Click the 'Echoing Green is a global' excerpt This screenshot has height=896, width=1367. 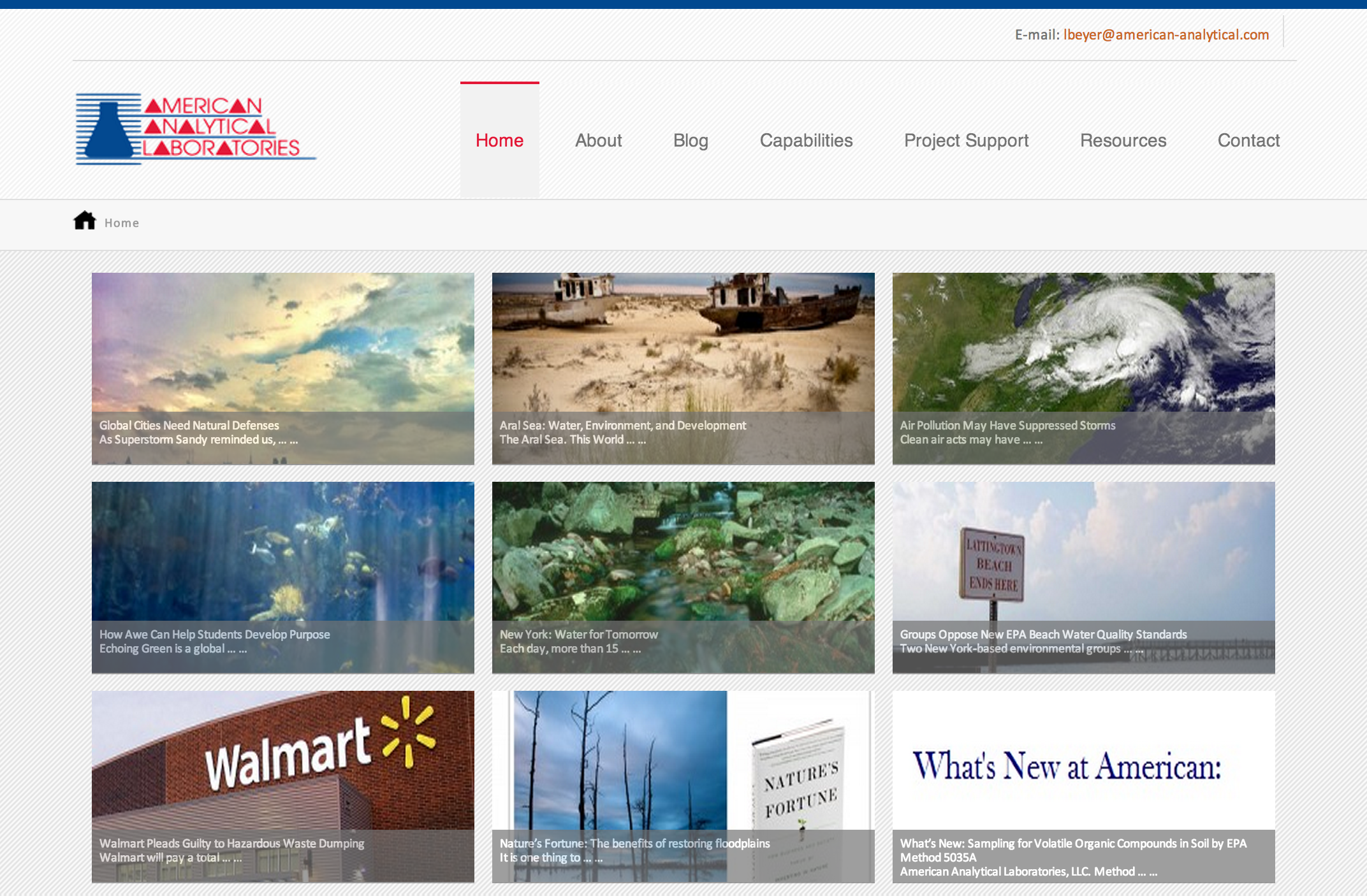pyautogui.click(x=173, y=648)
